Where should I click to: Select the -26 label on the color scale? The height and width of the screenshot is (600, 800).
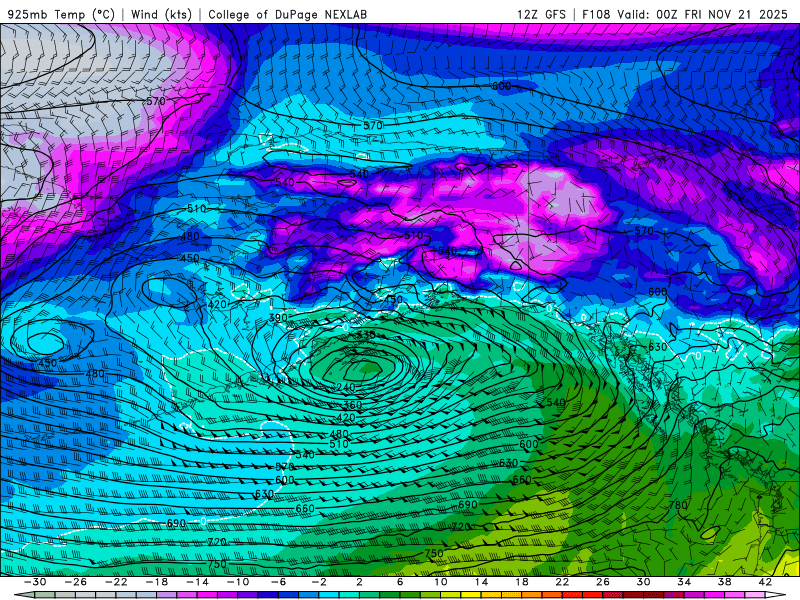coord(76,582)
